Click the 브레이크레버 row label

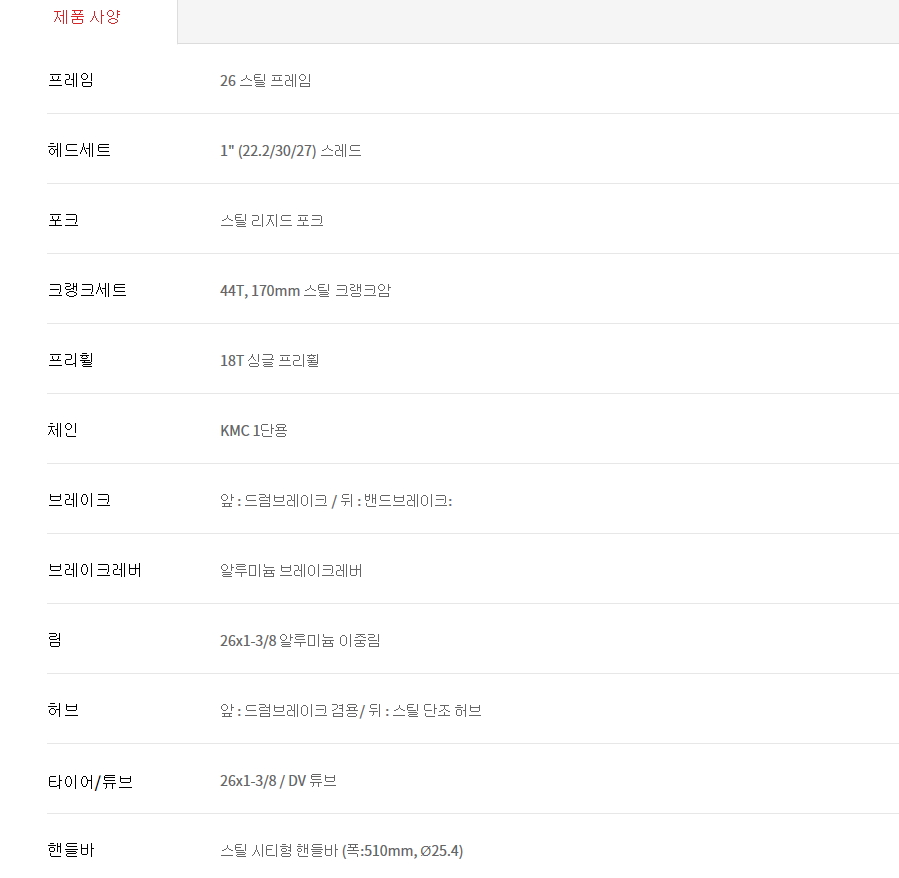95,570
